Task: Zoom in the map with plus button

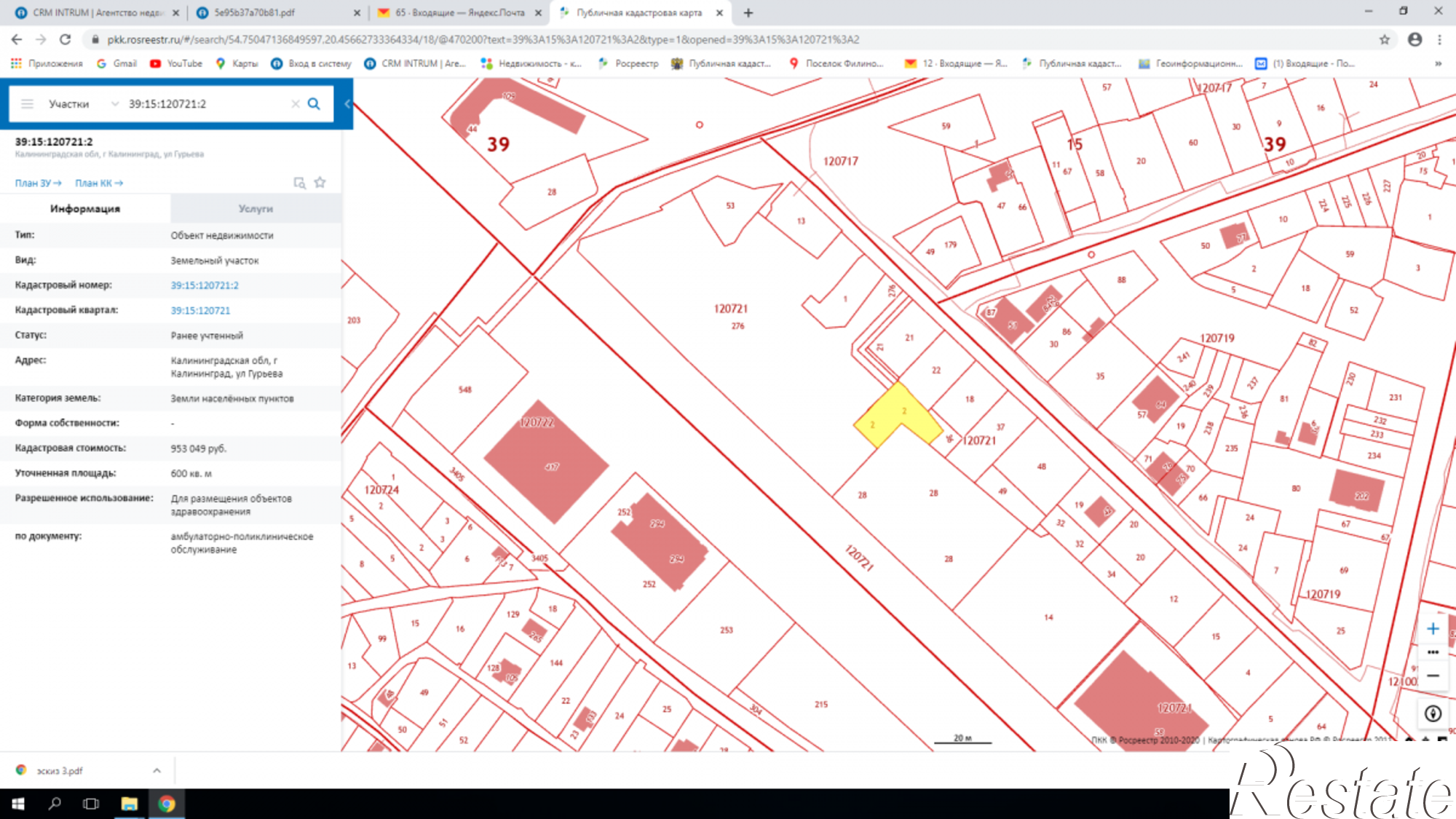Action: point(1433,629)
